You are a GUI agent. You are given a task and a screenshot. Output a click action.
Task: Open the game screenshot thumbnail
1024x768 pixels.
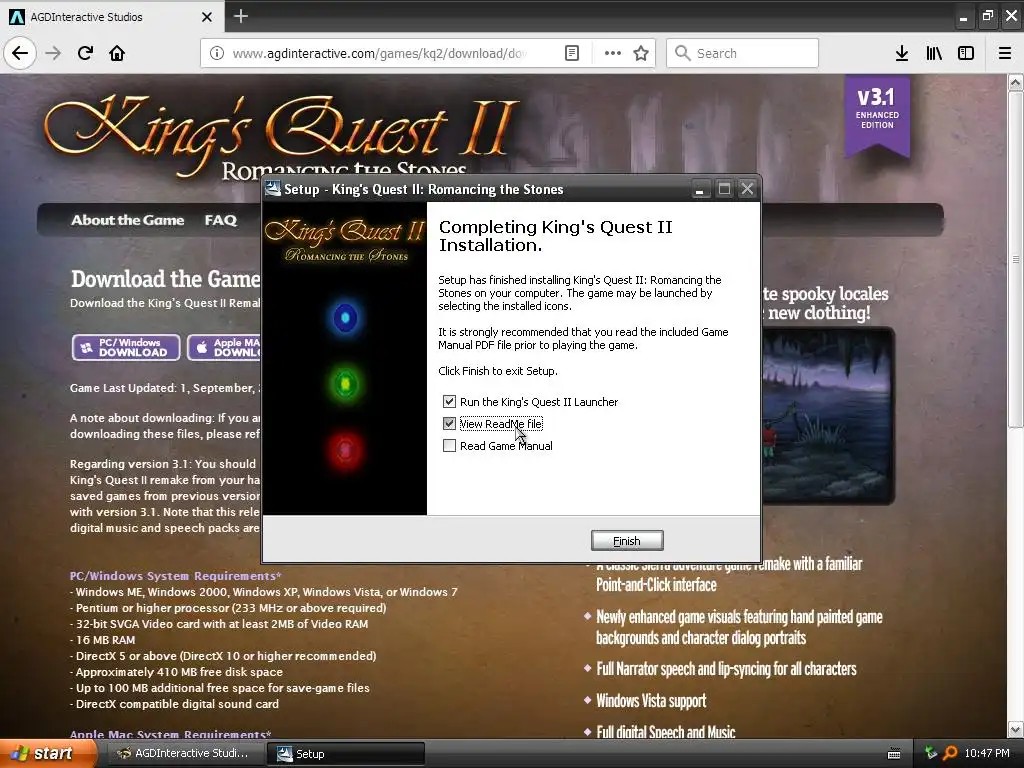click(827, 416)
